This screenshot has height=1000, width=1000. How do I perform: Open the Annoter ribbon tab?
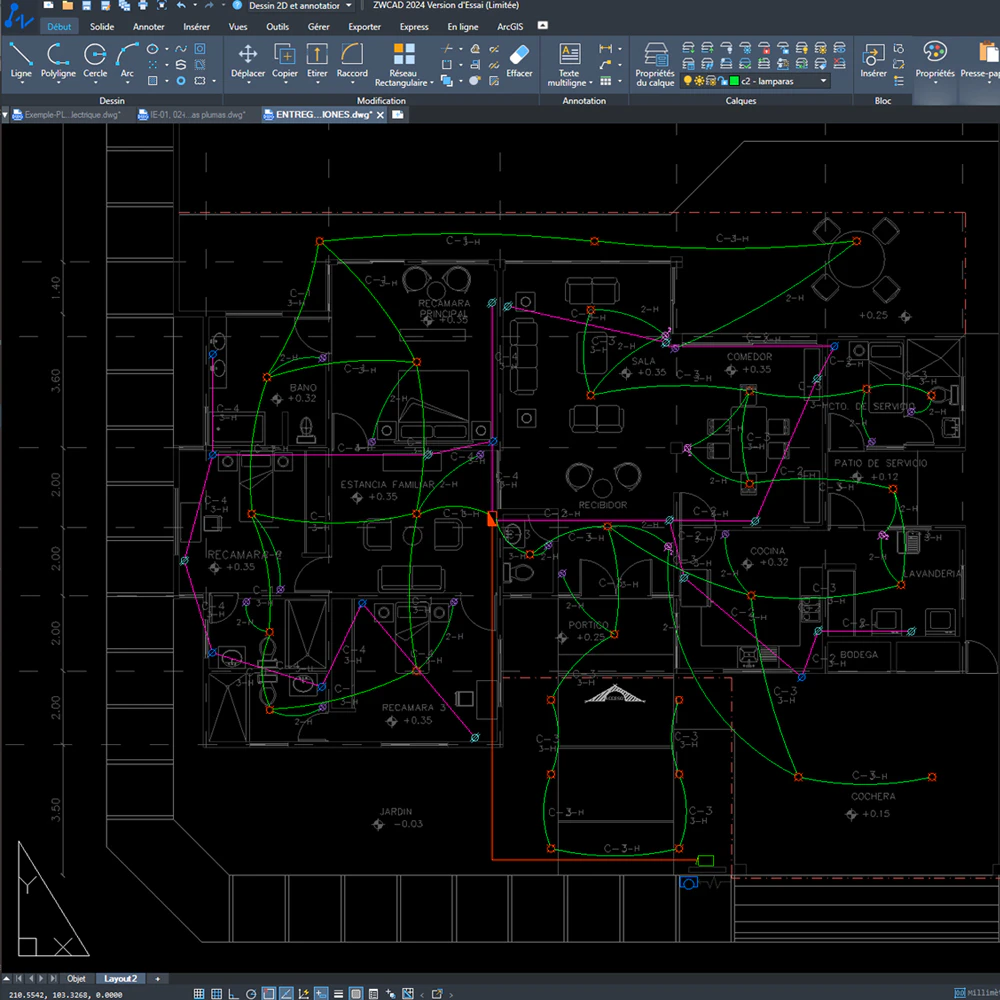pos(149,27)
